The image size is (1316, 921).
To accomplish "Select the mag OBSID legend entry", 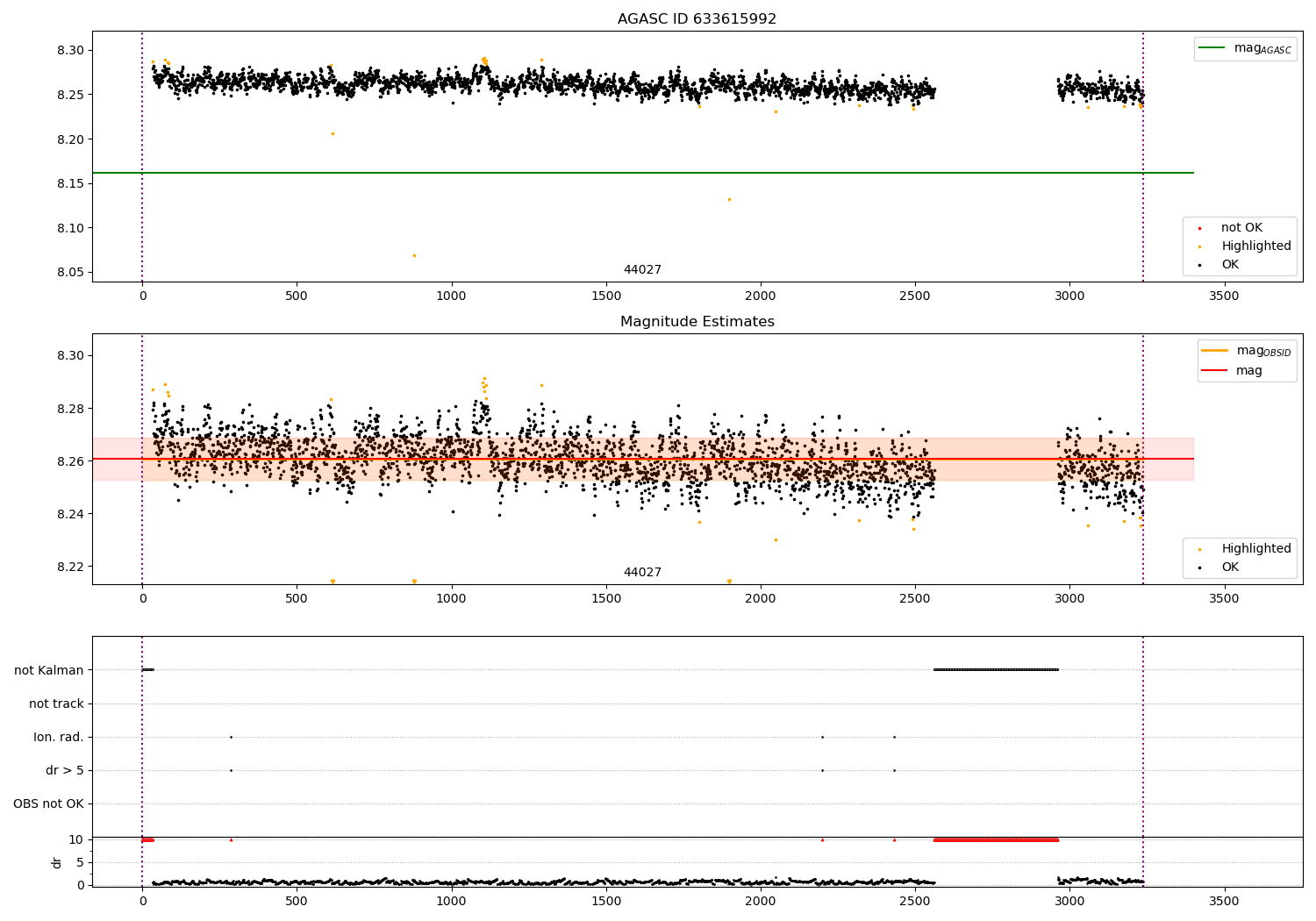I will pos(1246,351).
